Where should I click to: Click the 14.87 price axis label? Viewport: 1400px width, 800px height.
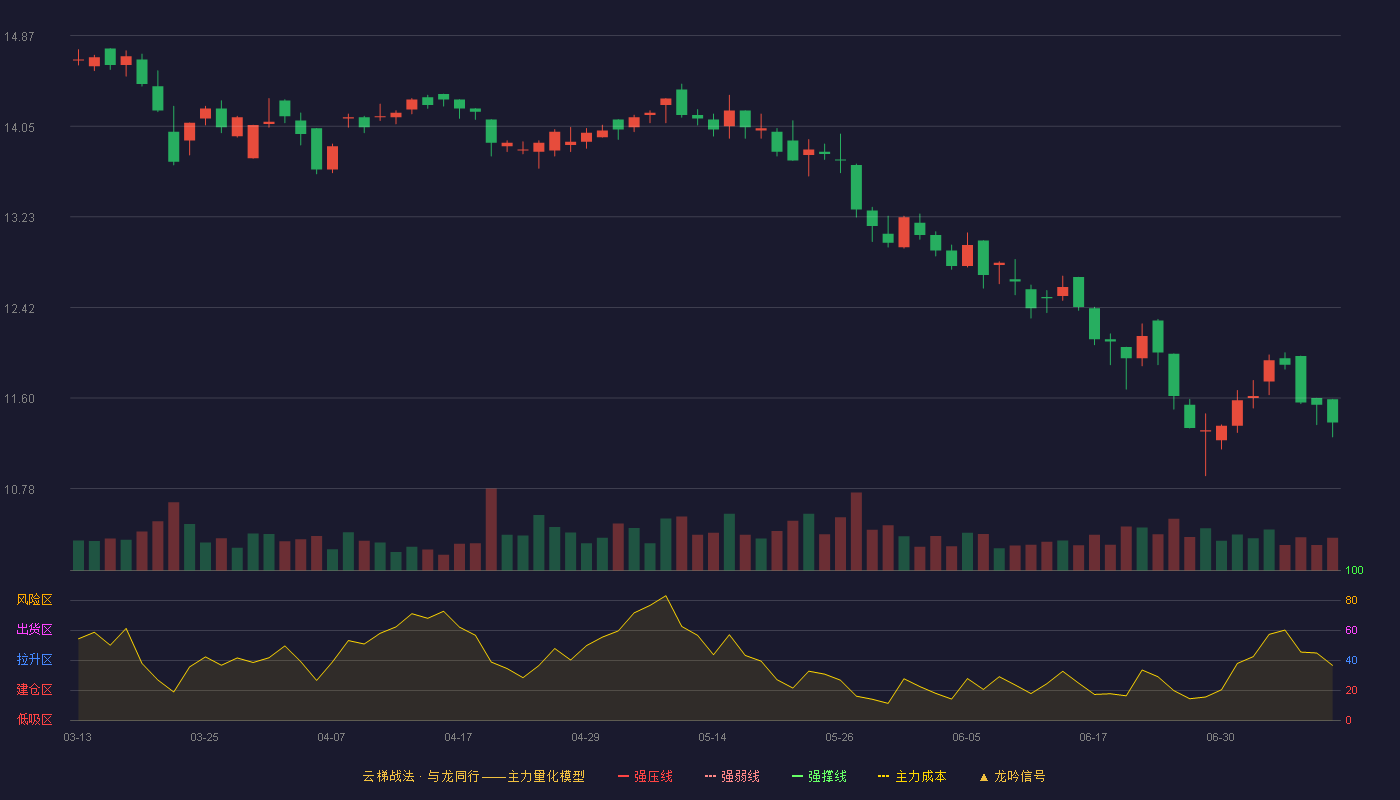click(19, 37)
